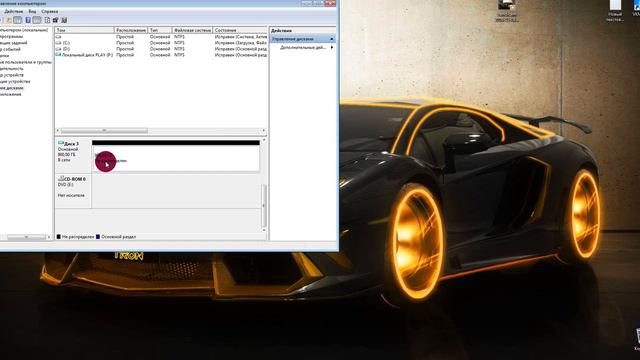Select the (D:) volume row
The height and width of the screenshot is (360, 640).
tap(161, 49)
